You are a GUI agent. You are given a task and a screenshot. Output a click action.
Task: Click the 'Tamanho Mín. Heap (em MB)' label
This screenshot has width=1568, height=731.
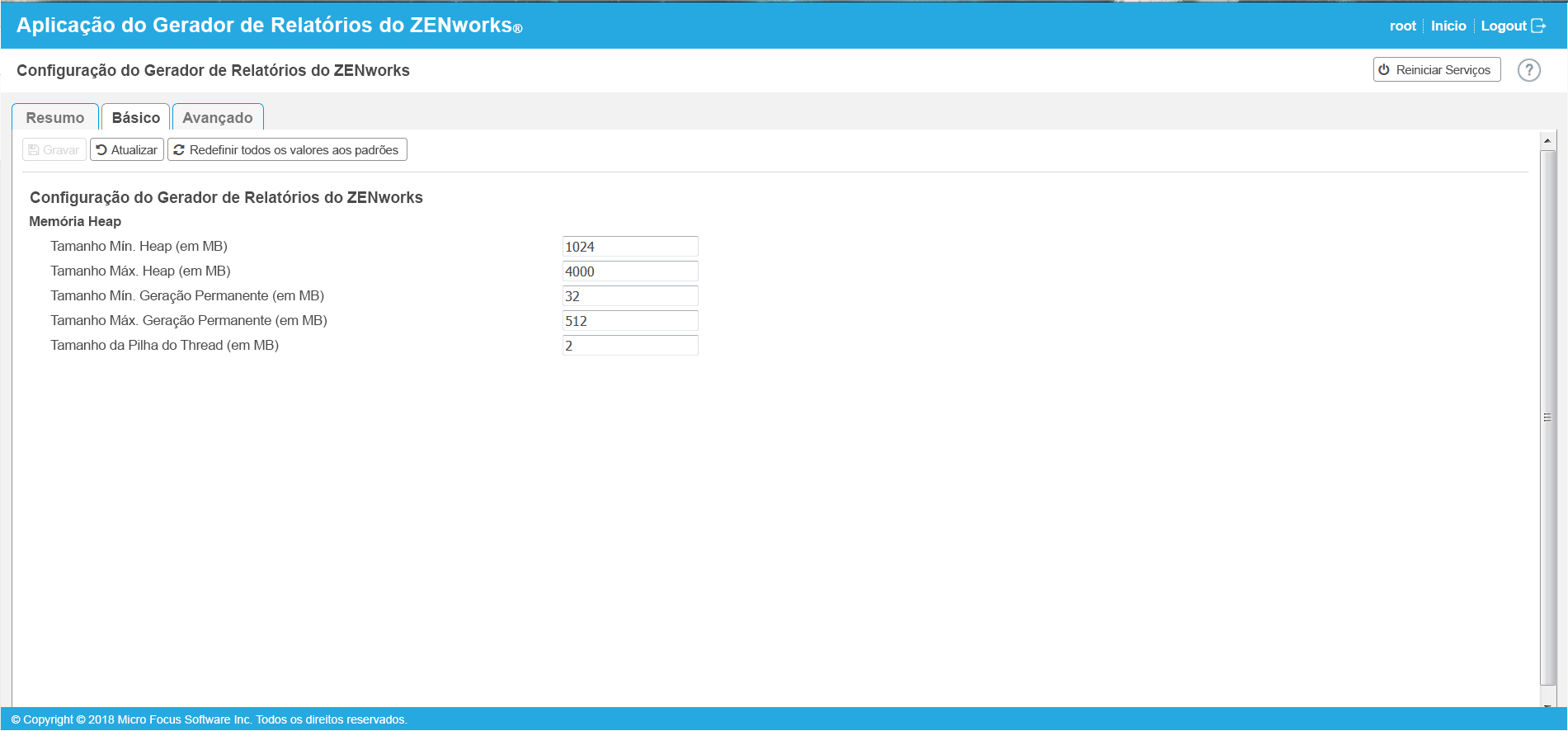tap(139, 246)
